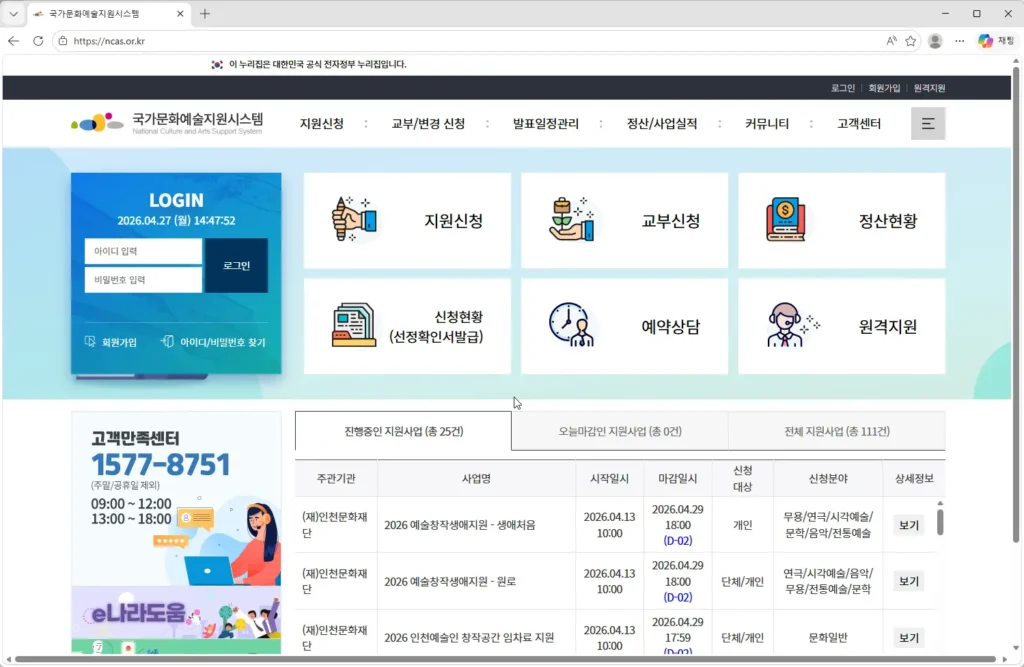Add page to favorites star icon
Screen dimensions: 1024x667
point(910,41)
